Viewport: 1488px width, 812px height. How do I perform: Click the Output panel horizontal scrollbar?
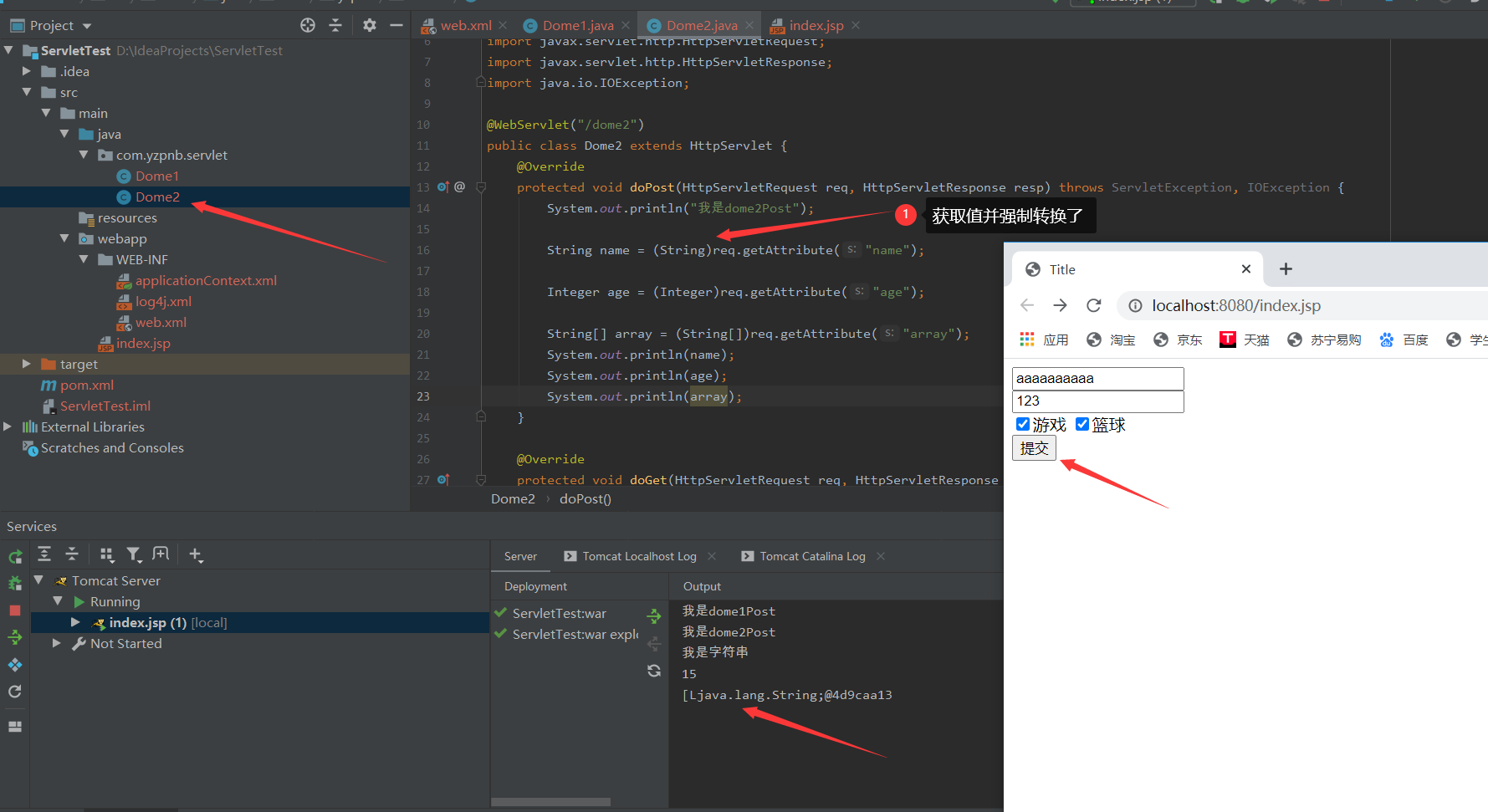(550, 802)
